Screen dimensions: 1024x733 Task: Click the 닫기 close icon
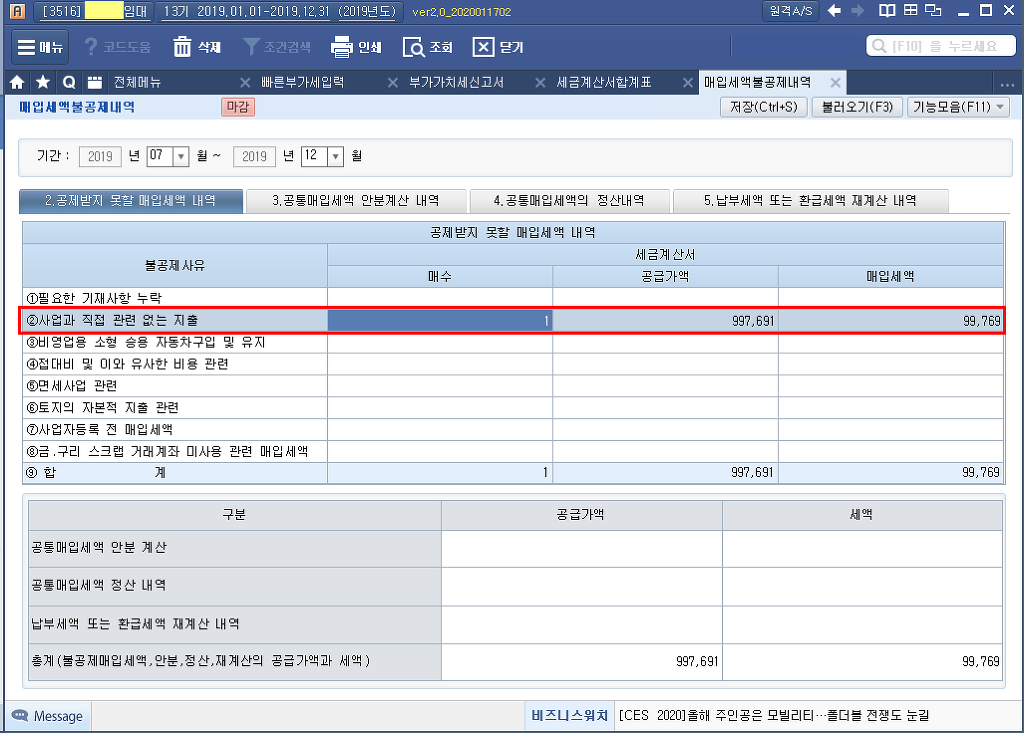pos(483,47)
